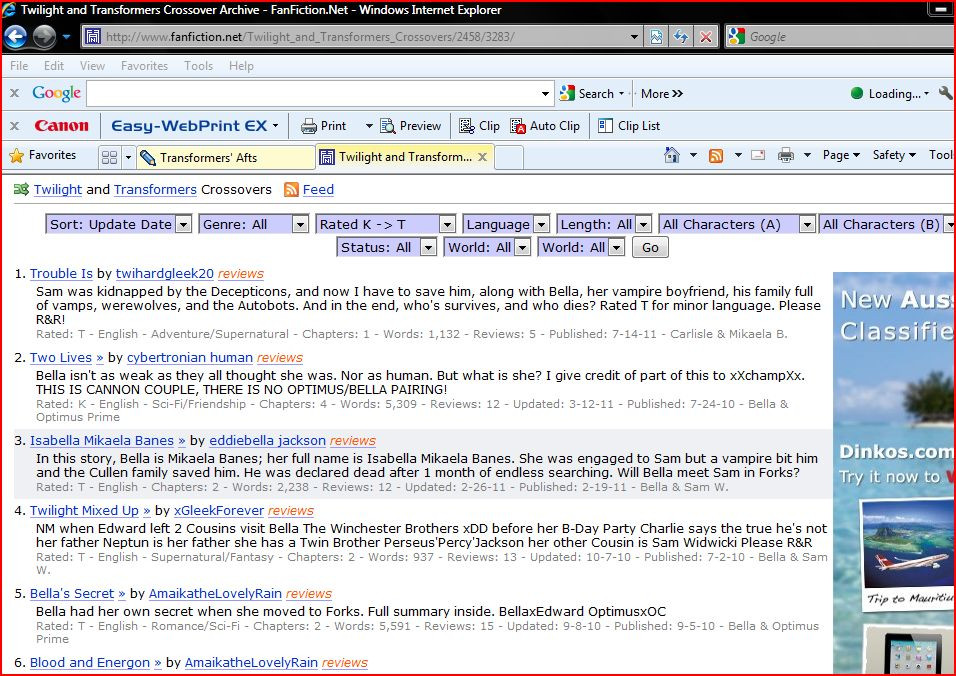Open the Twilight category link
This screenshot has height=676, width=956.
(57, 190)
